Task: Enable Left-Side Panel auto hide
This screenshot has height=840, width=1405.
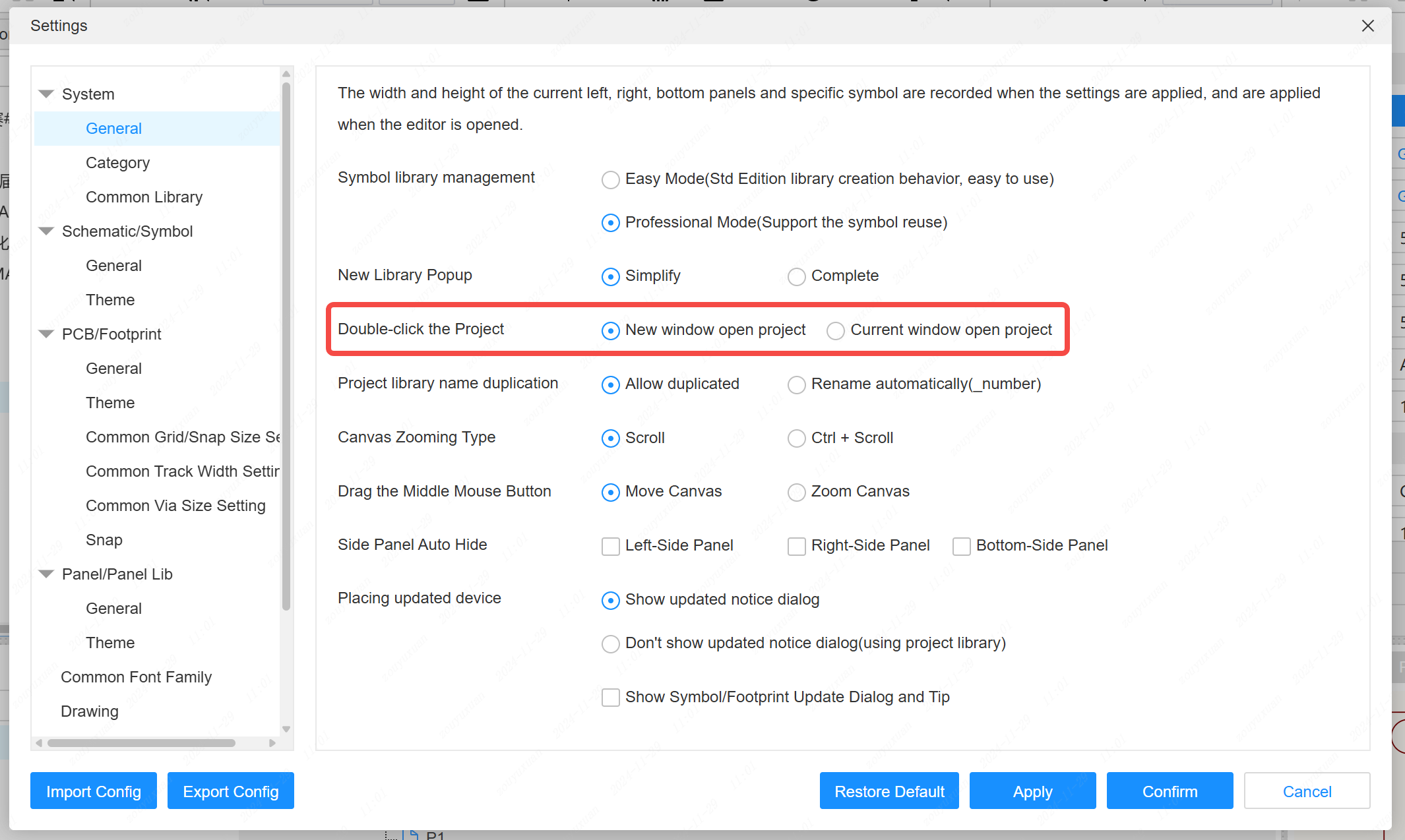Action: 610,546
